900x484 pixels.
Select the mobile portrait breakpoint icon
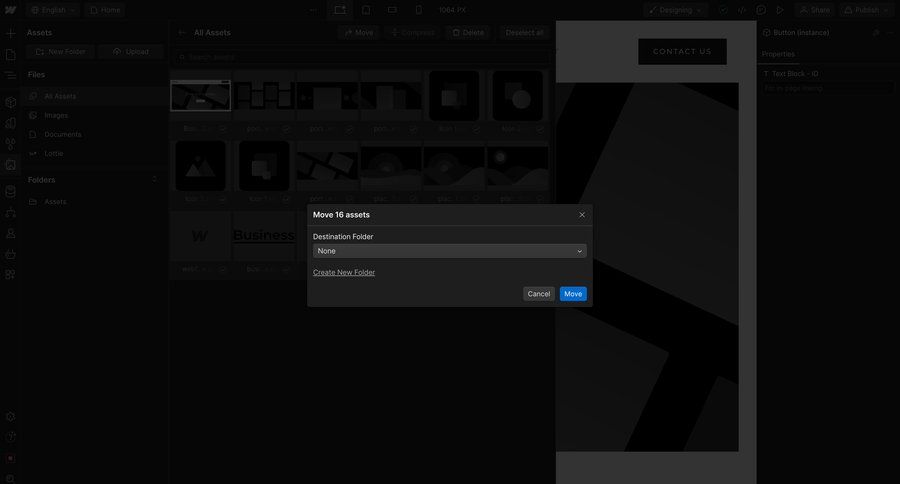(x=418, y=10)
